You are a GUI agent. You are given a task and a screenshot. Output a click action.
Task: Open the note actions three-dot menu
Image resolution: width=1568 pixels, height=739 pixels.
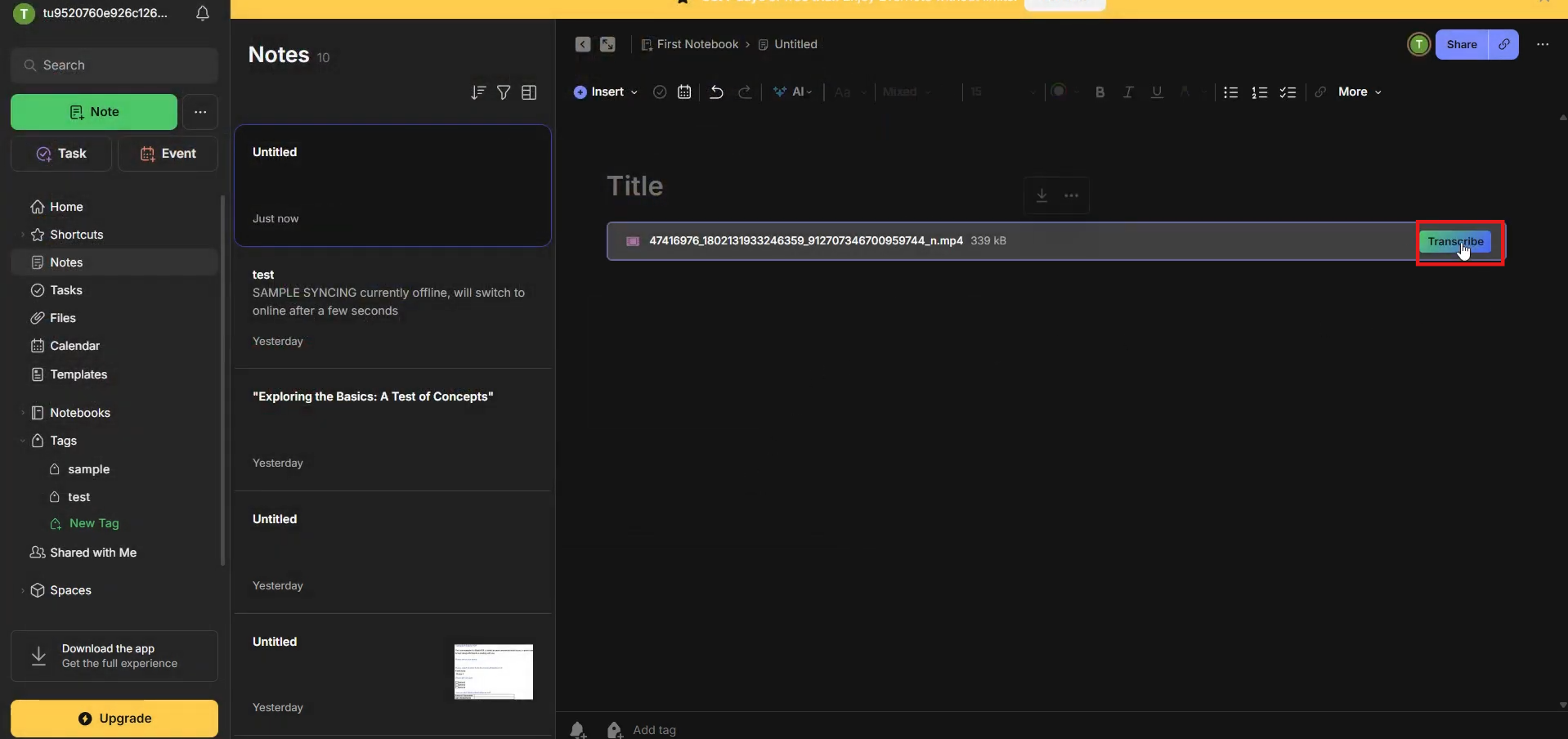point(1543,44)
